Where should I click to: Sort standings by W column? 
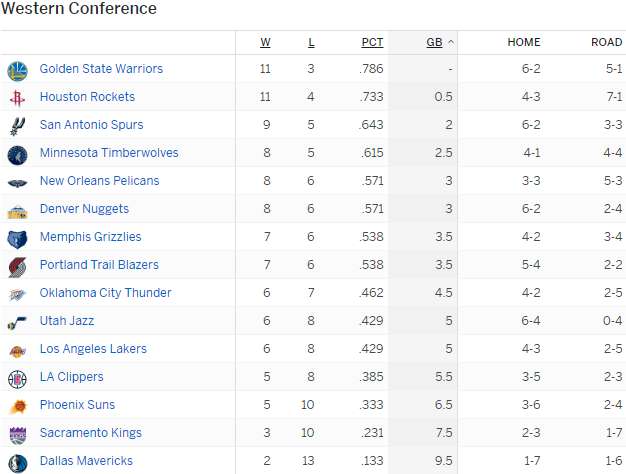pos(265,42)
